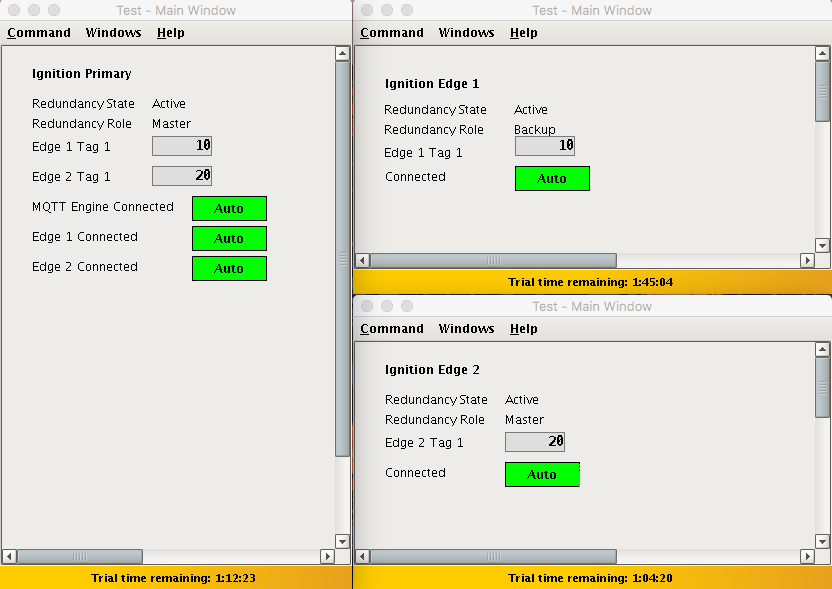Close the Ignition Primary window
Image resolution: width=832 pixels, height=589 pixels.
coord(14,10)
